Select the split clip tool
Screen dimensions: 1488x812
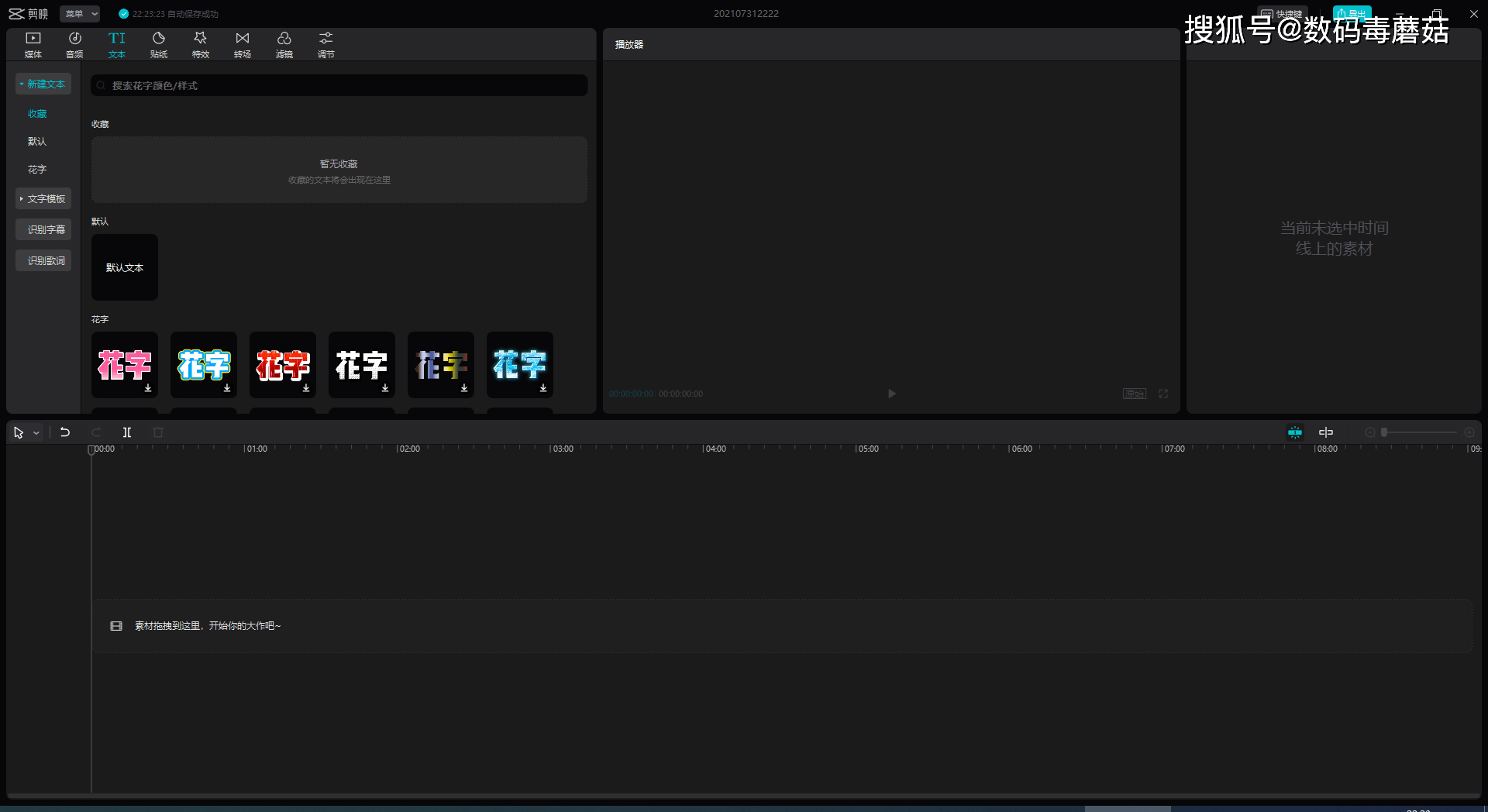pos(127,432)
